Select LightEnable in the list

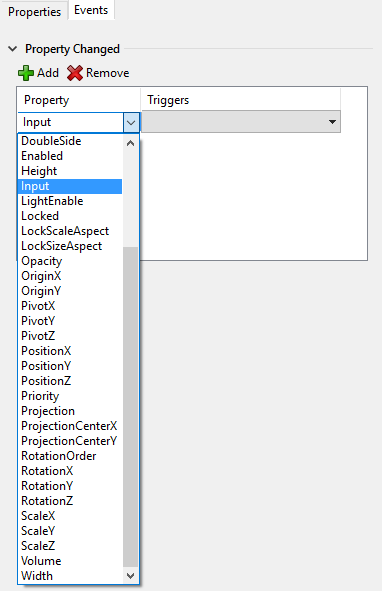point(70,201)
